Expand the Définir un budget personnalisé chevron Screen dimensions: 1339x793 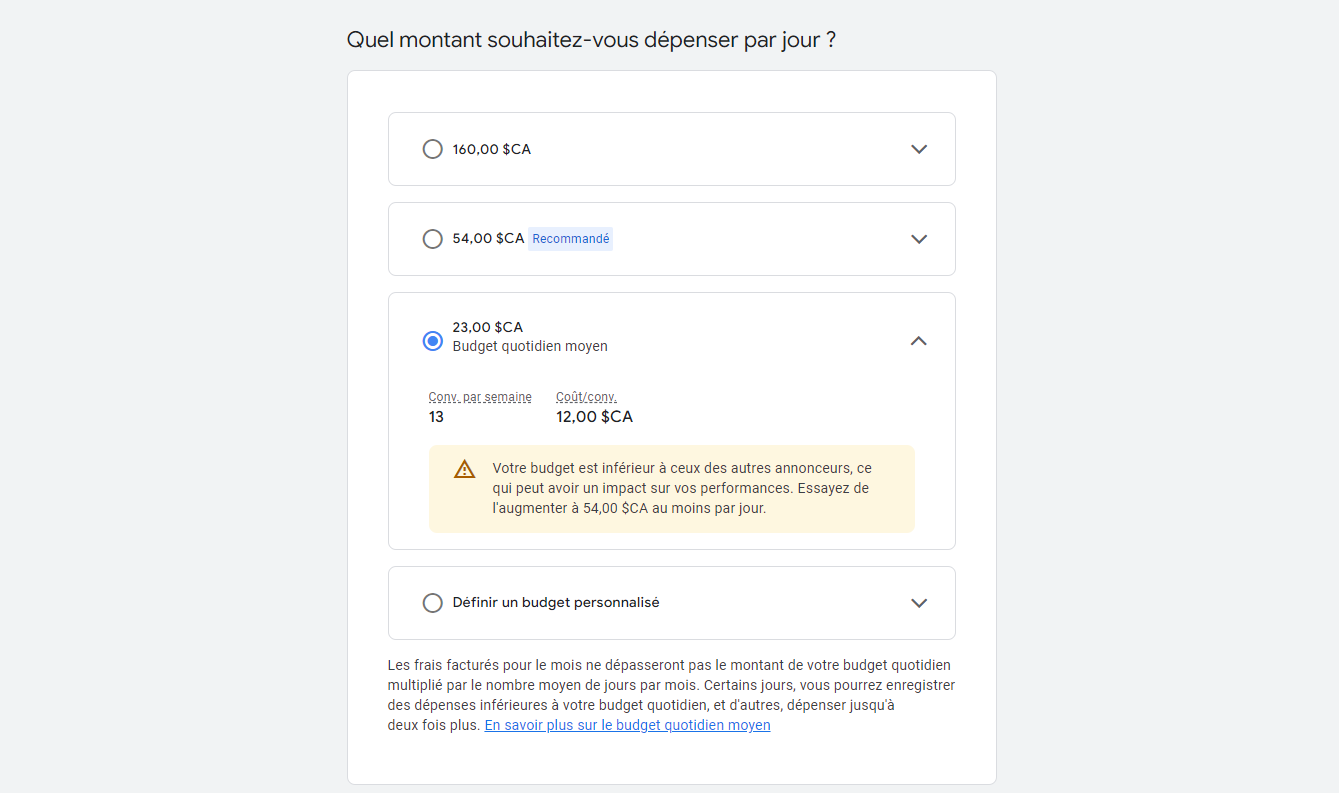[919, 603]
